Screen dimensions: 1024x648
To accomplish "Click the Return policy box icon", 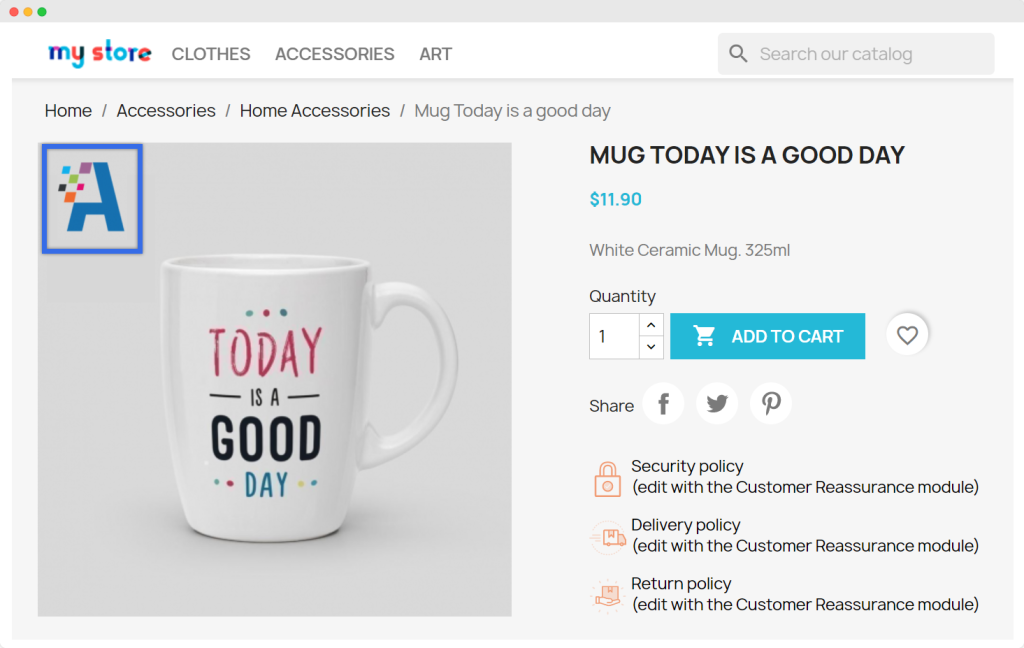I will [607, 595].
